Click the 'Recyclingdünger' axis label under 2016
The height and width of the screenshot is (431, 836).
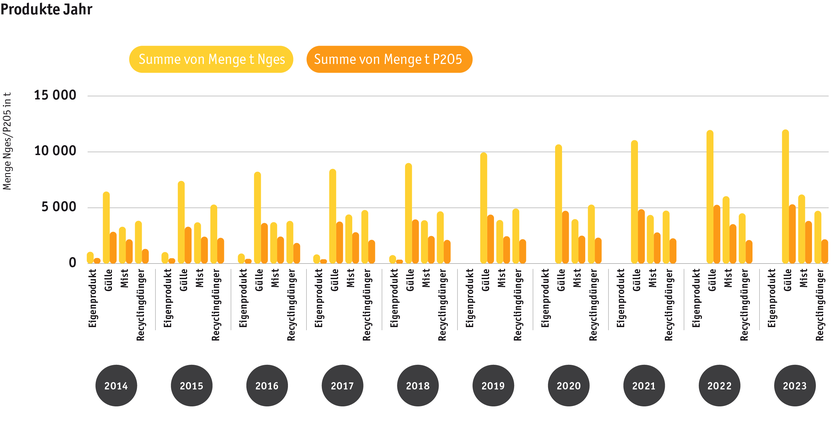(290, 300)
